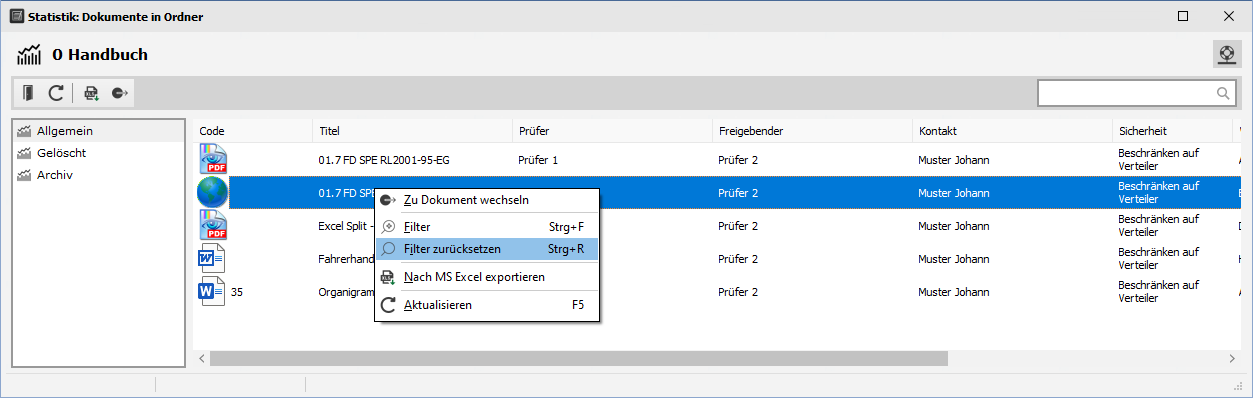Sort by Titel column header
The height and width of the screenshot is (398, 1253).
pyautogui.click(x=413, y=131)
